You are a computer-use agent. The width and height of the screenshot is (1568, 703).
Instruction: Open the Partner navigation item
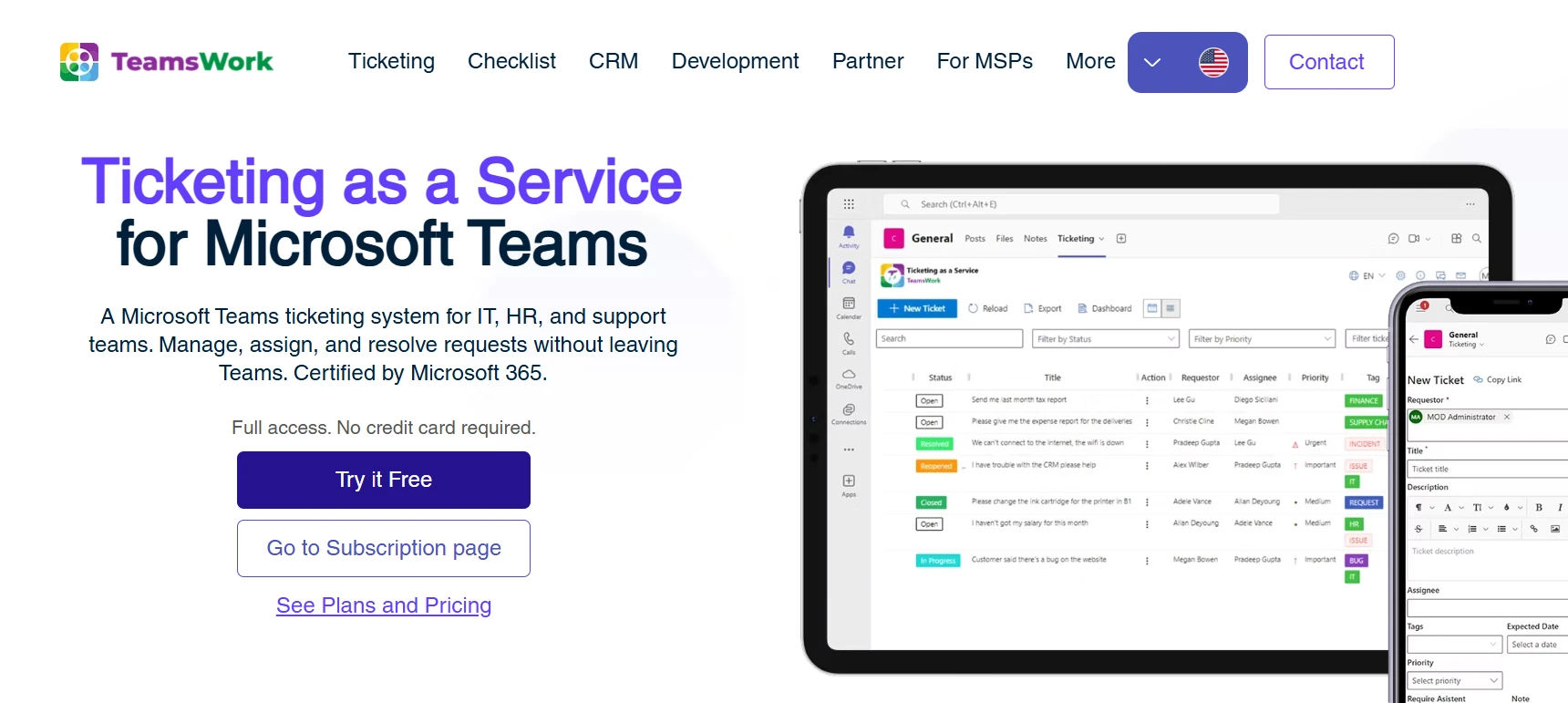(868, 61)
